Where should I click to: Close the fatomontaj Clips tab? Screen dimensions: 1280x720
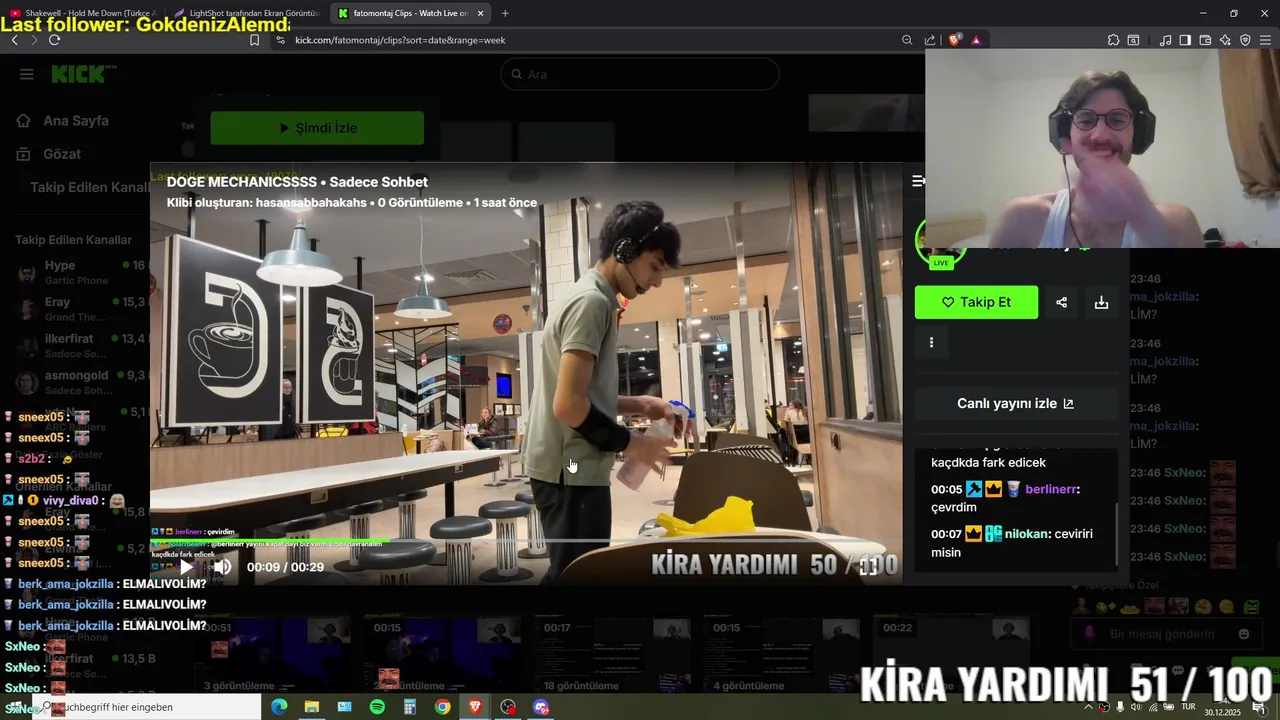[481, 13]
